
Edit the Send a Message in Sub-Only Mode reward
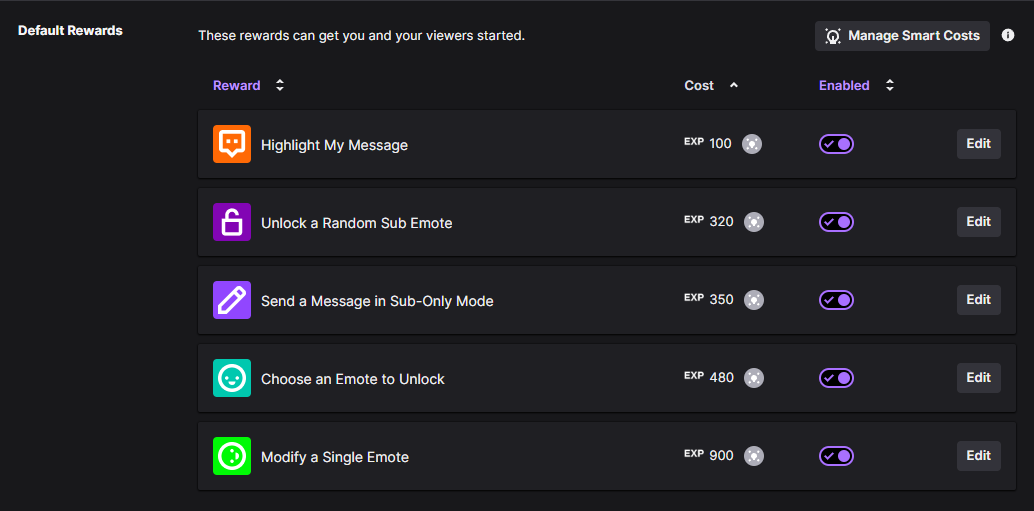(978, 300)
